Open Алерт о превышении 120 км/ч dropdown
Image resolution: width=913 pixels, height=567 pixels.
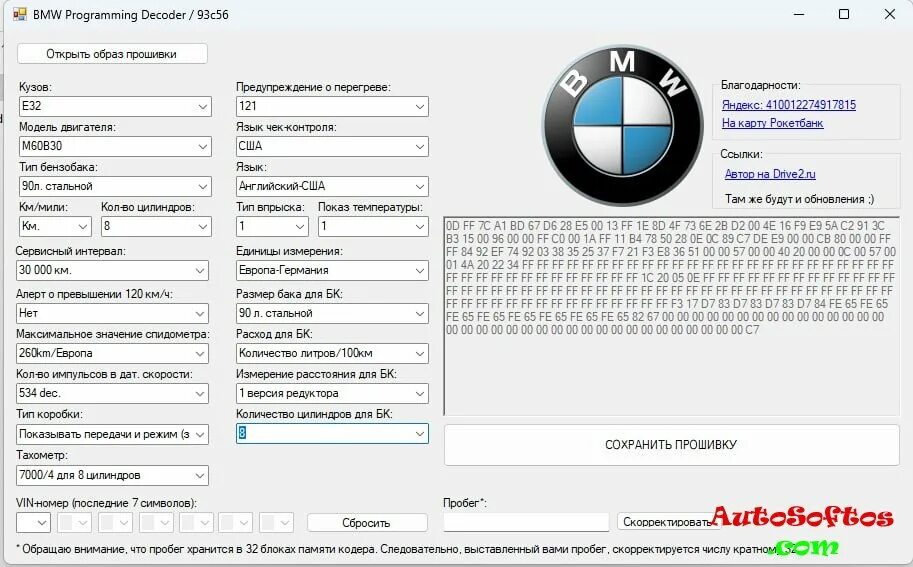point(112,313)
